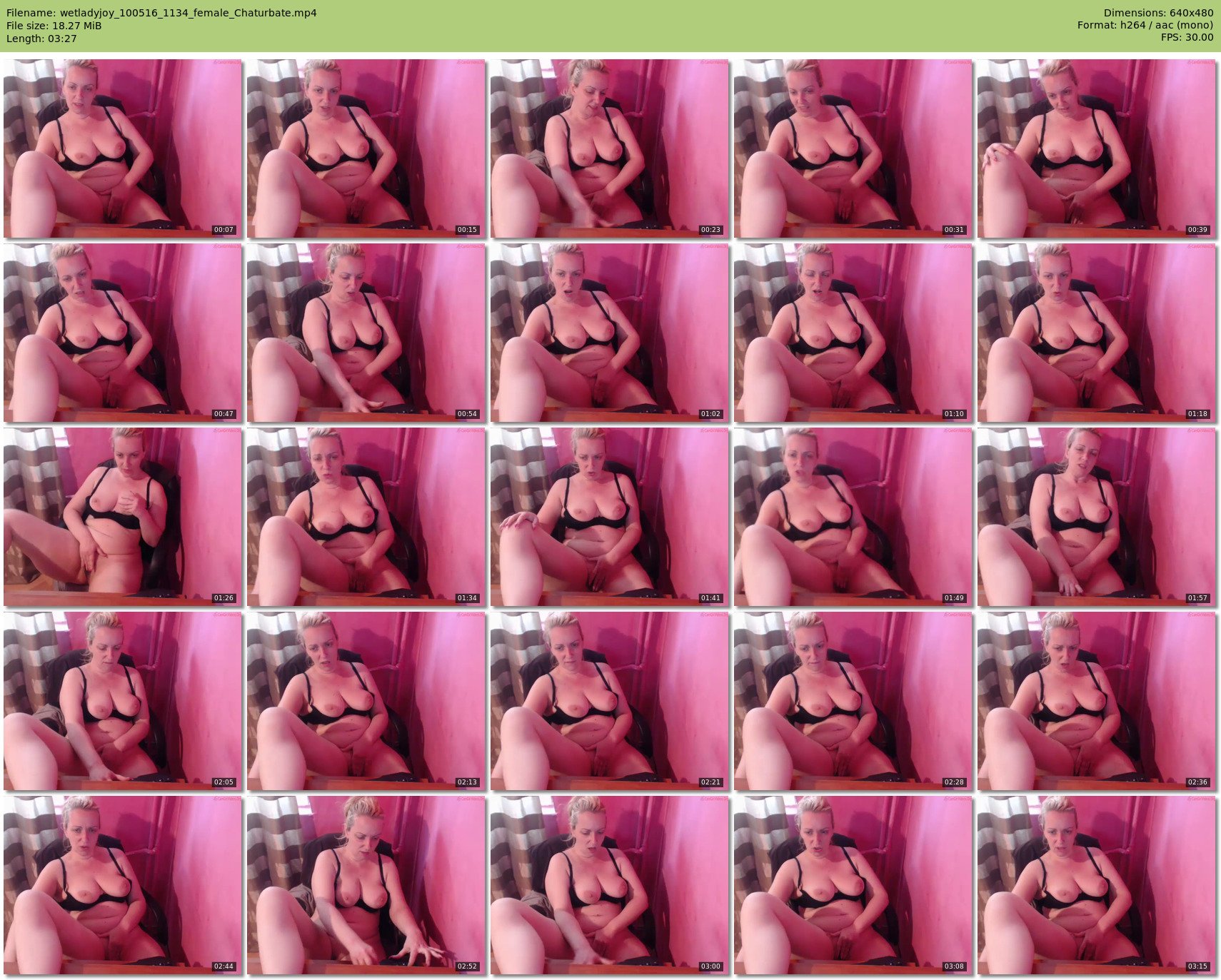
Task: Click the "Length: 03:27" text
Action: 41,39
